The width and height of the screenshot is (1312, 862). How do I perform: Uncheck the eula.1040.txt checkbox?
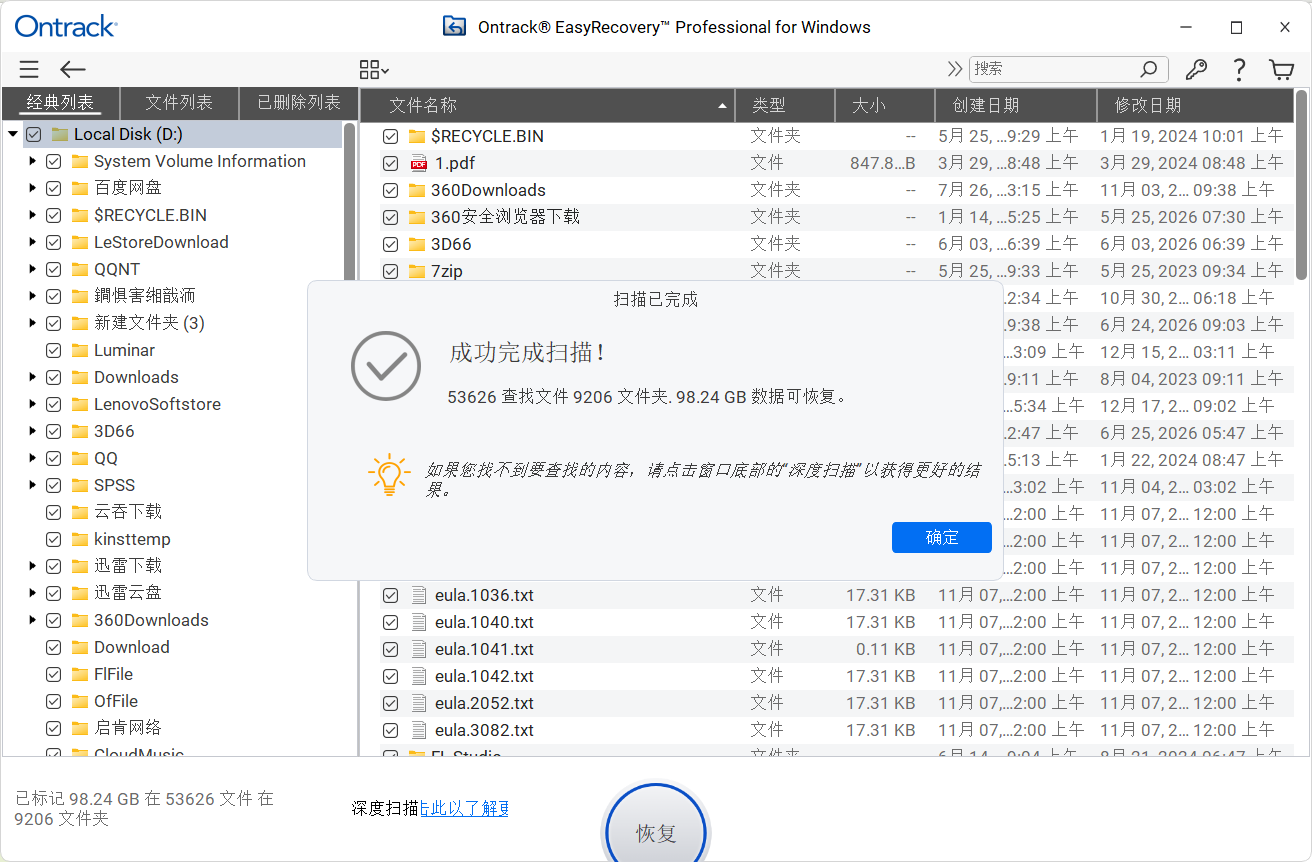pos(391,622)
